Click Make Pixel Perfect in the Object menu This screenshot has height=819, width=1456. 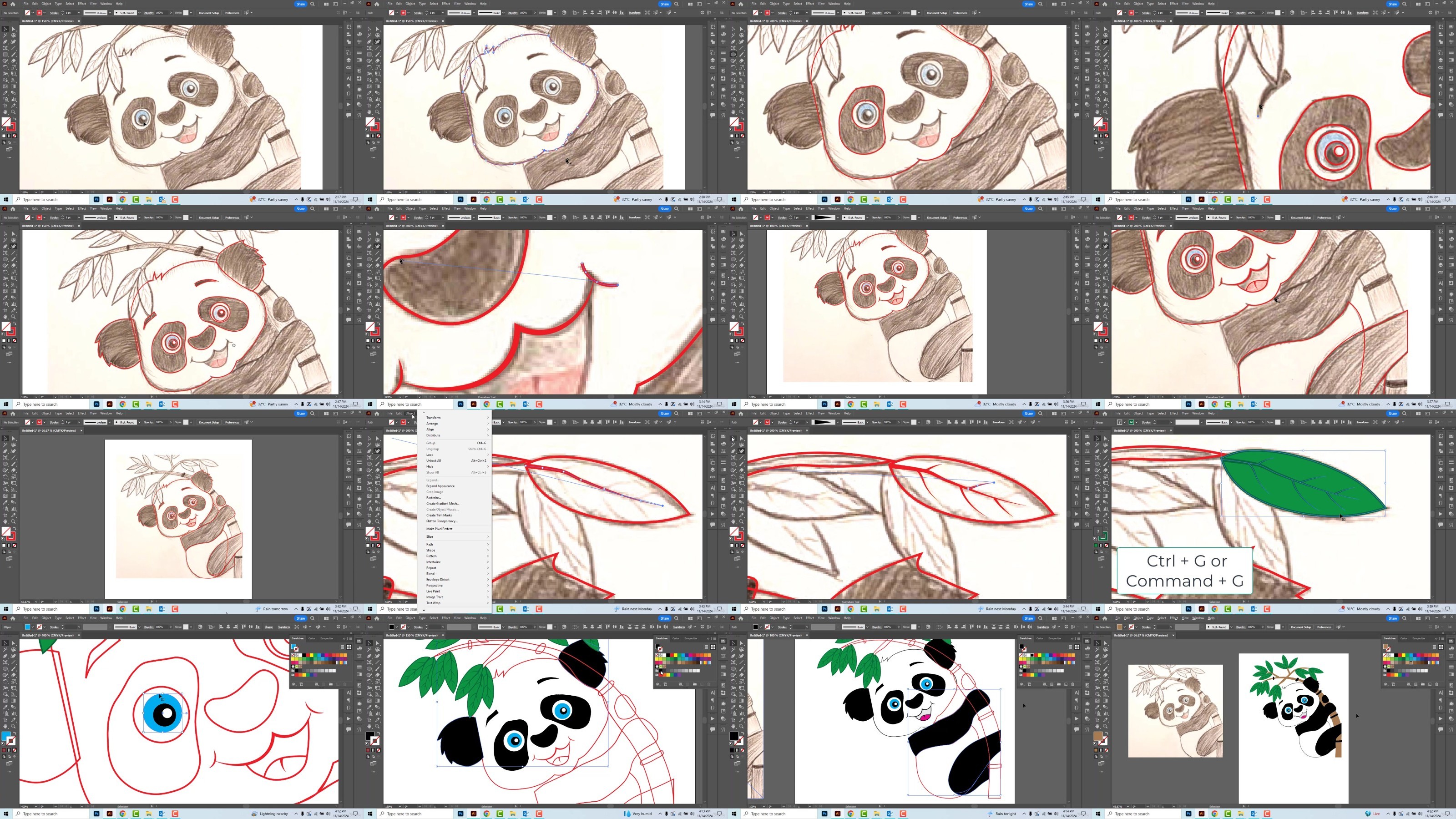[x=439, y=528]
